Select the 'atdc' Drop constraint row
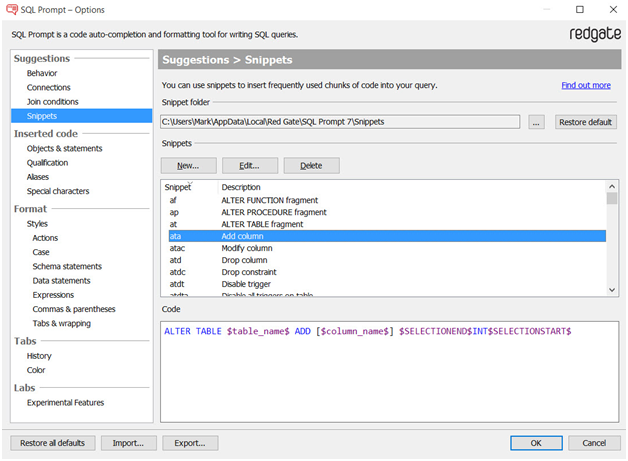Viewport: 628px width, 461px height. [x=387, y=272]
